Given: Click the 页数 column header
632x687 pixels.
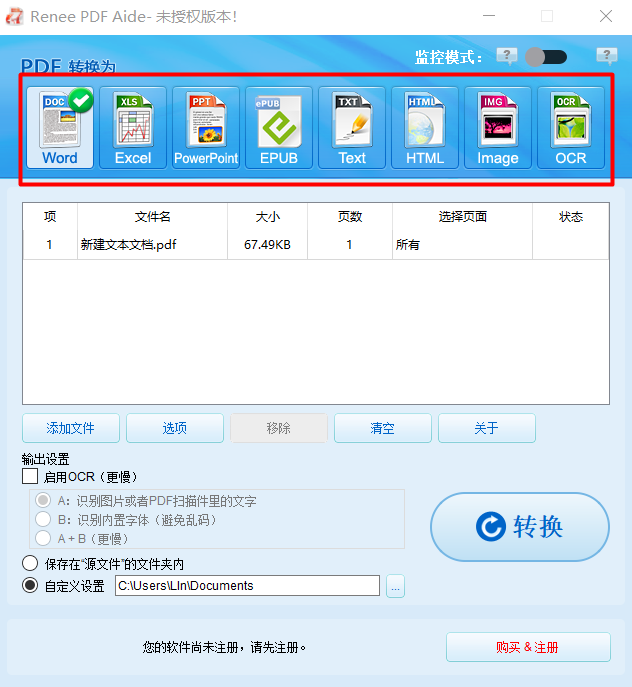Looking at the screenshot, I should pyautogui.click(x=350, y=217).
